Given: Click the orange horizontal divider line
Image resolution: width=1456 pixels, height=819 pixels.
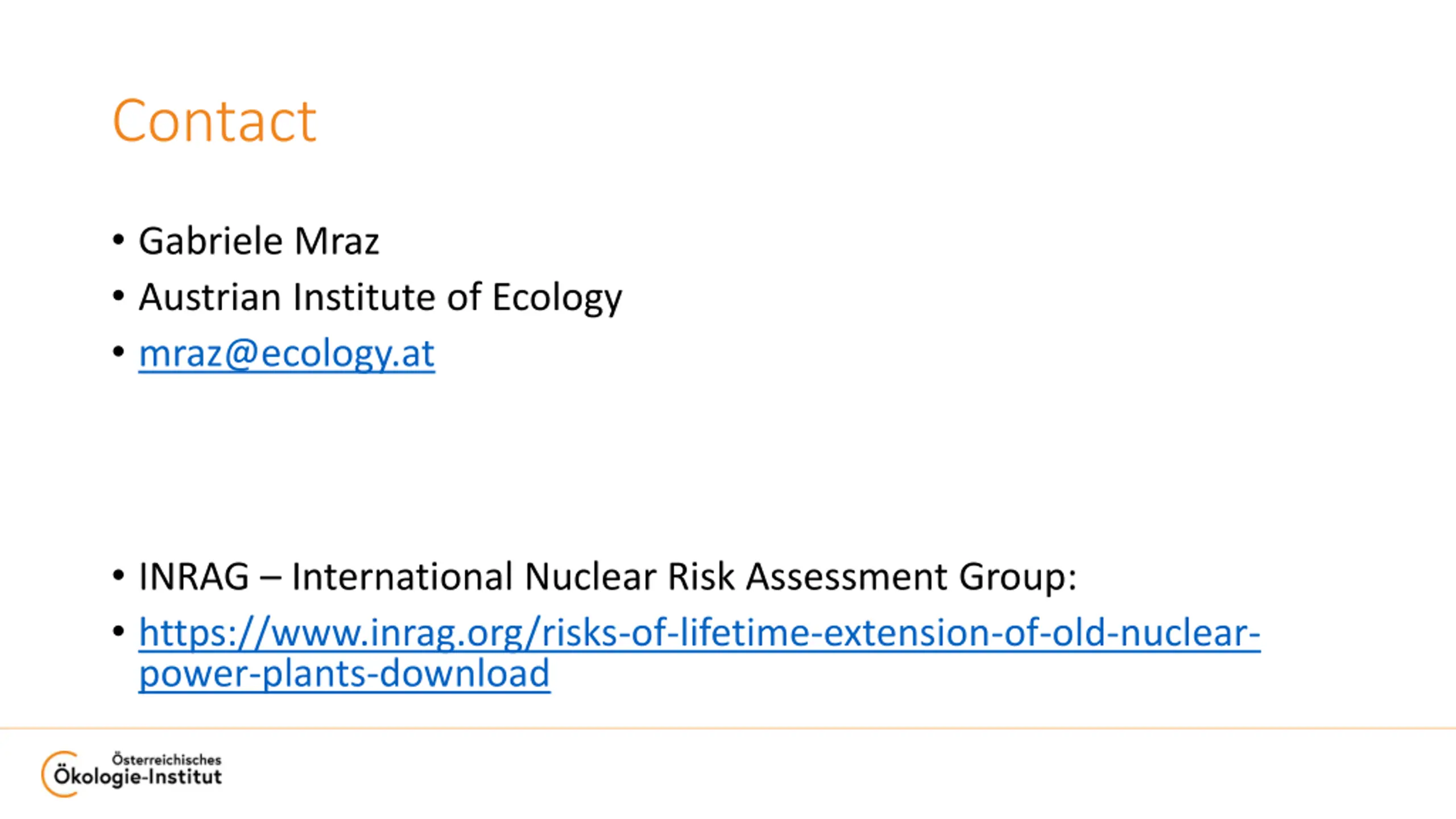Looking at the screenshot, I should click(728, 728).
